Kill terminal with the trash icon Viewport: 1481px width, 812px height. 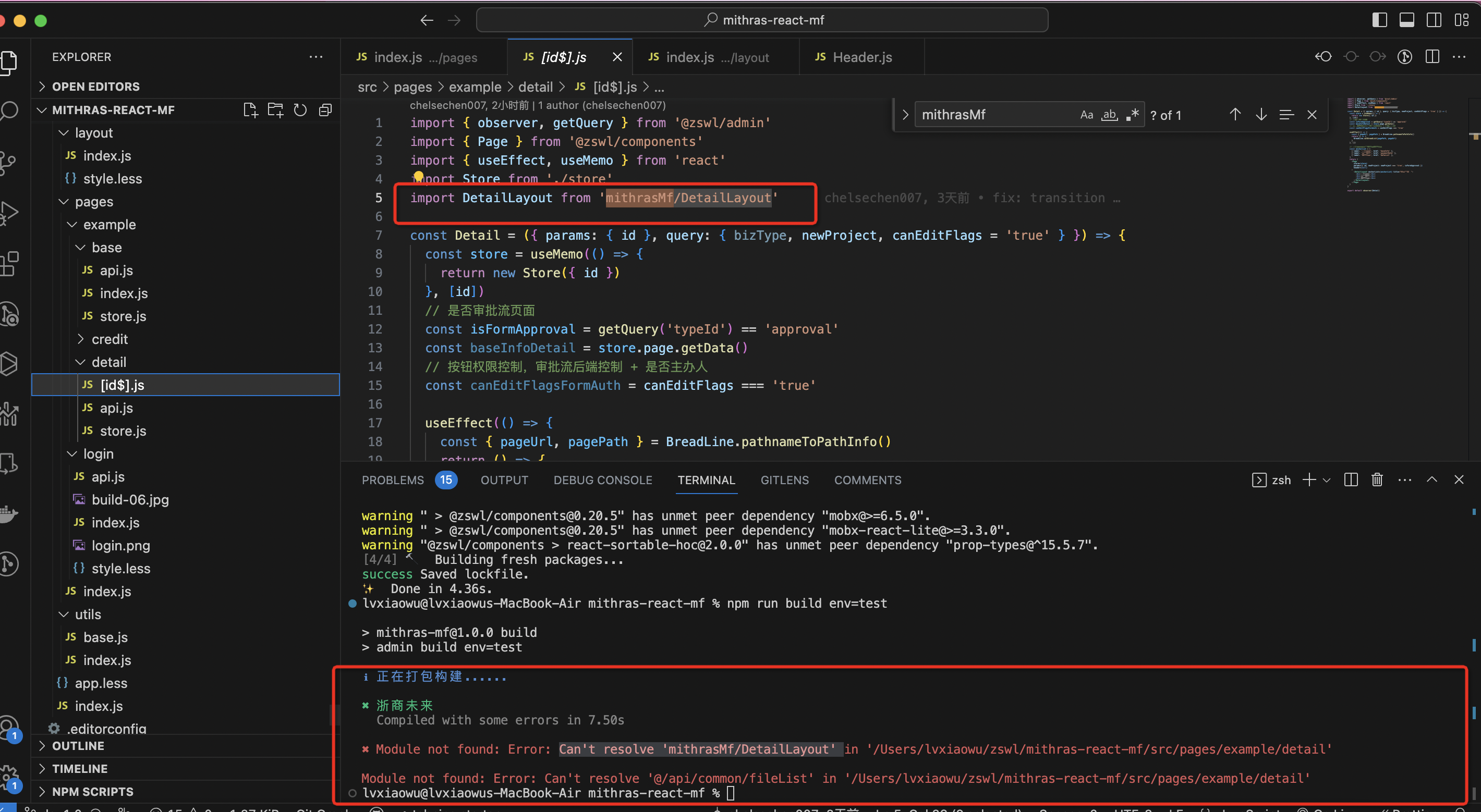coord(1376,480)
